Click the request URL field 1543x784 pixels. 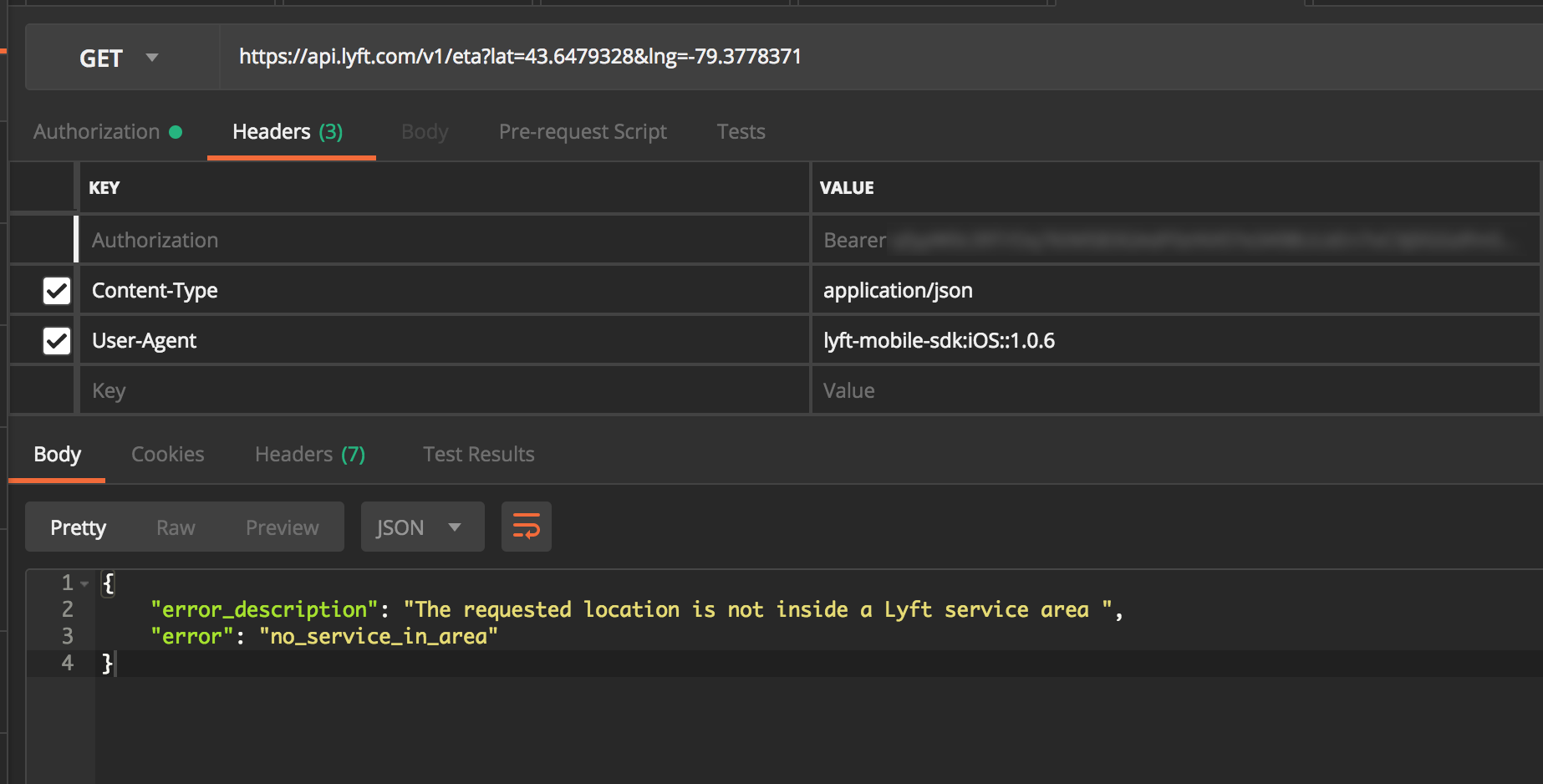836,57
